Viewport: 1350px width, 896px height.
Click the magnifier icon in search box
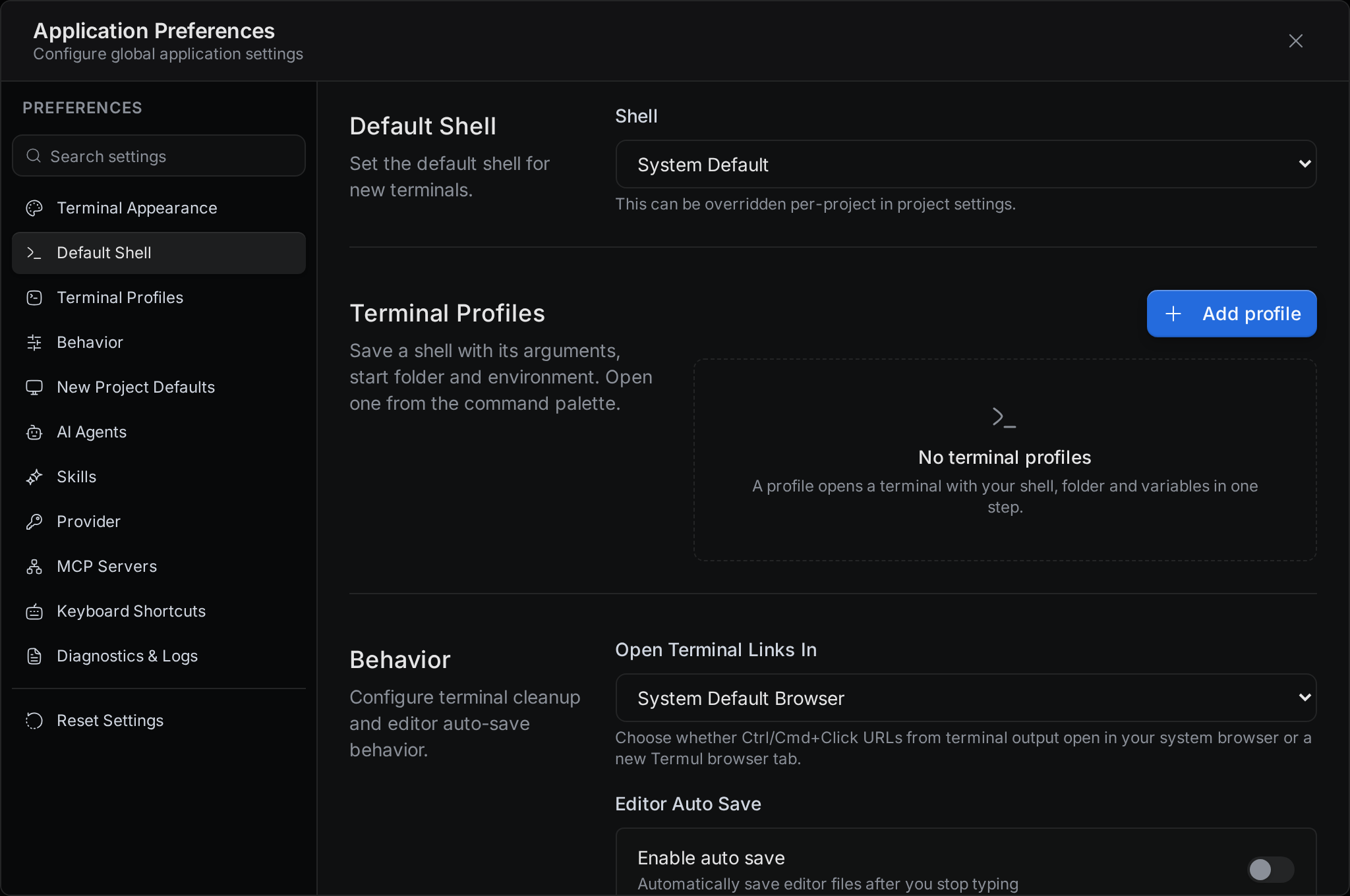34,155
